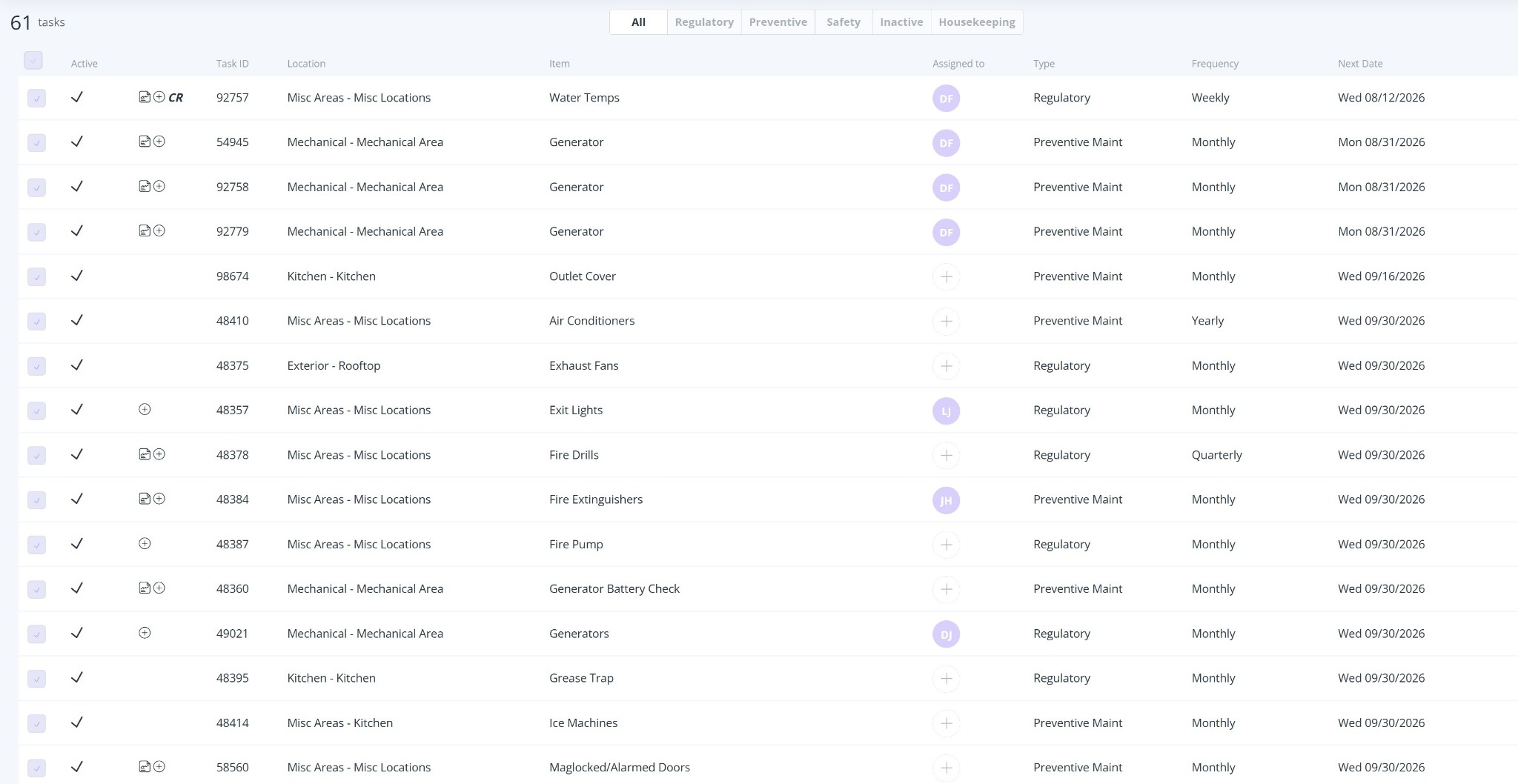Screen dimensions: 1518x784
Task: Toggle the checkbox for Ice Machines row
Action: [x=36, y=723]
